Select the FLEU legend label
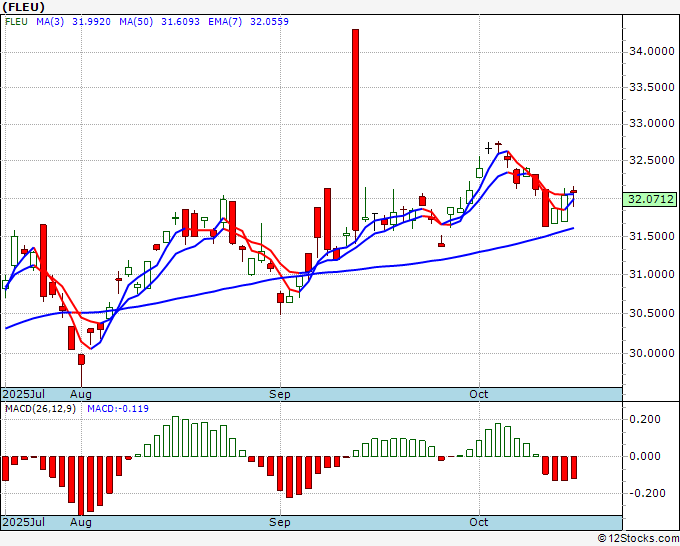 point(16,21)
